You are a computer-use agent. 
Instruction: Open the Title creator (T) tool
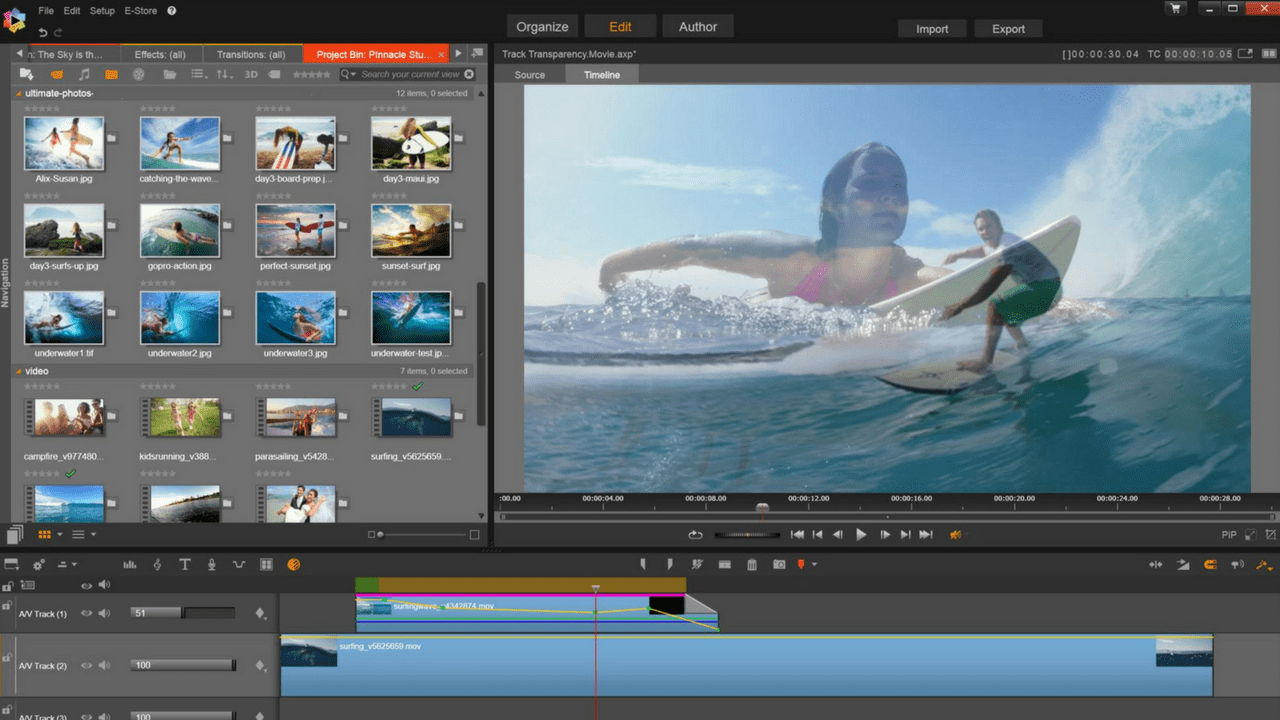[x=185, y=565]
